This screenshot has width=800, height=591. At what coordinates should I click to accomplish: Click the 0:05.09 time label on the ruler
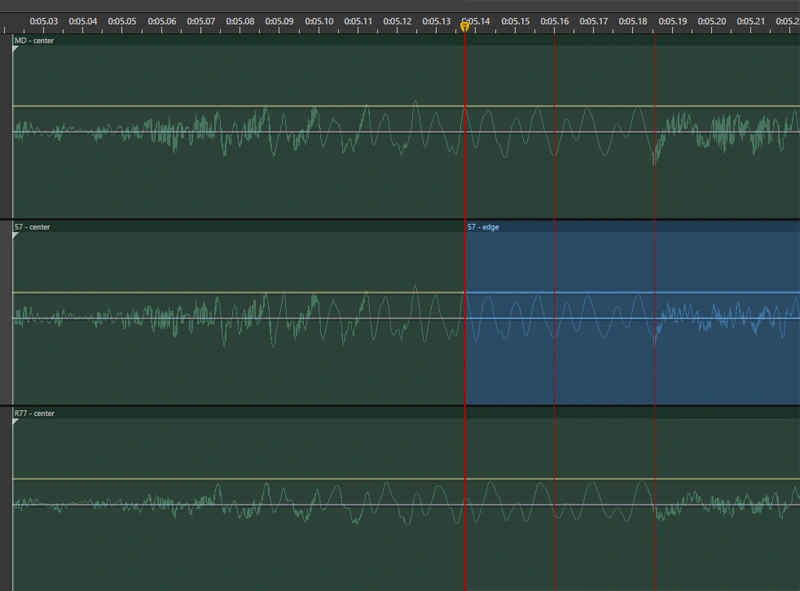pos(279,21)
